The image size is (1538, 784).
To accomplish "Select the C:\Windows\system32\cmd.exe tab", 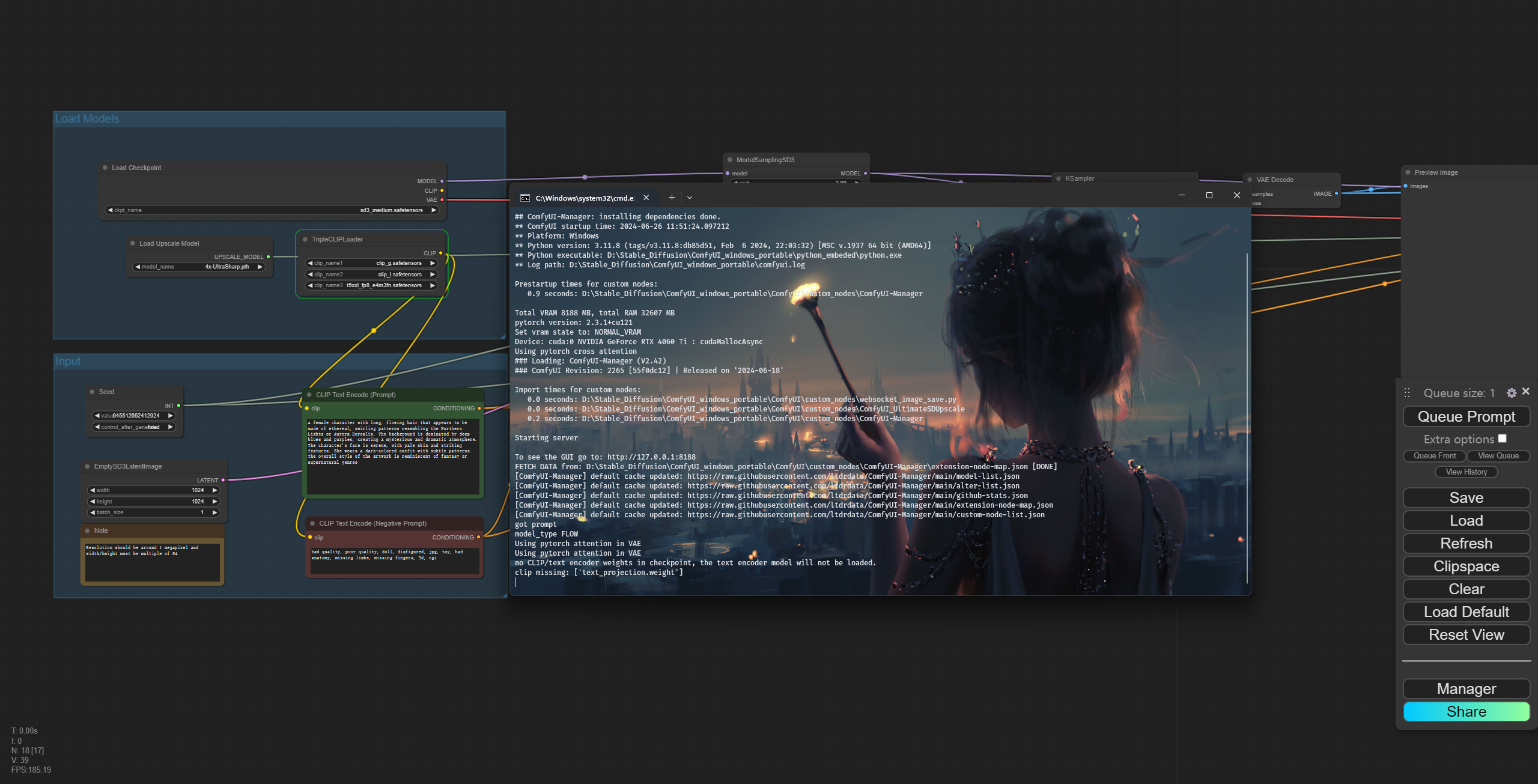I will click(x=585, y=198).
